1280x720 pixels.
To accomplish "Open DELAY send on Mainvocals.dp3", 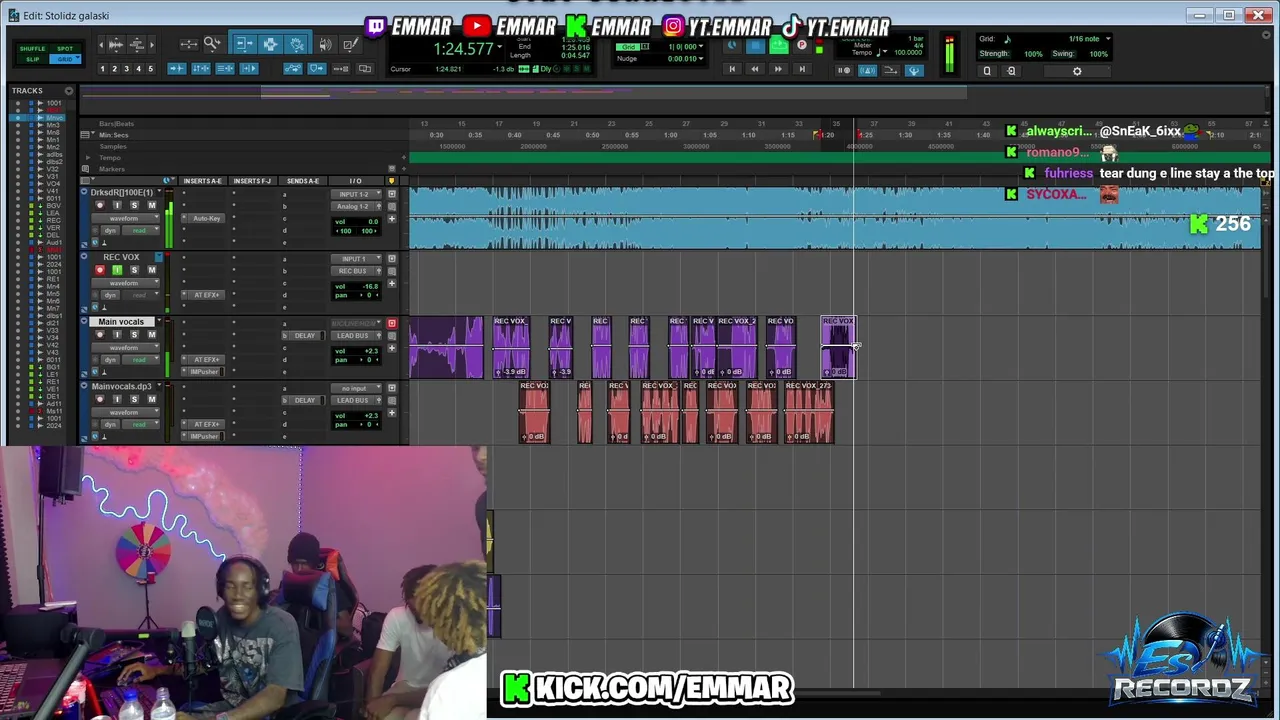I will point(303,400).
